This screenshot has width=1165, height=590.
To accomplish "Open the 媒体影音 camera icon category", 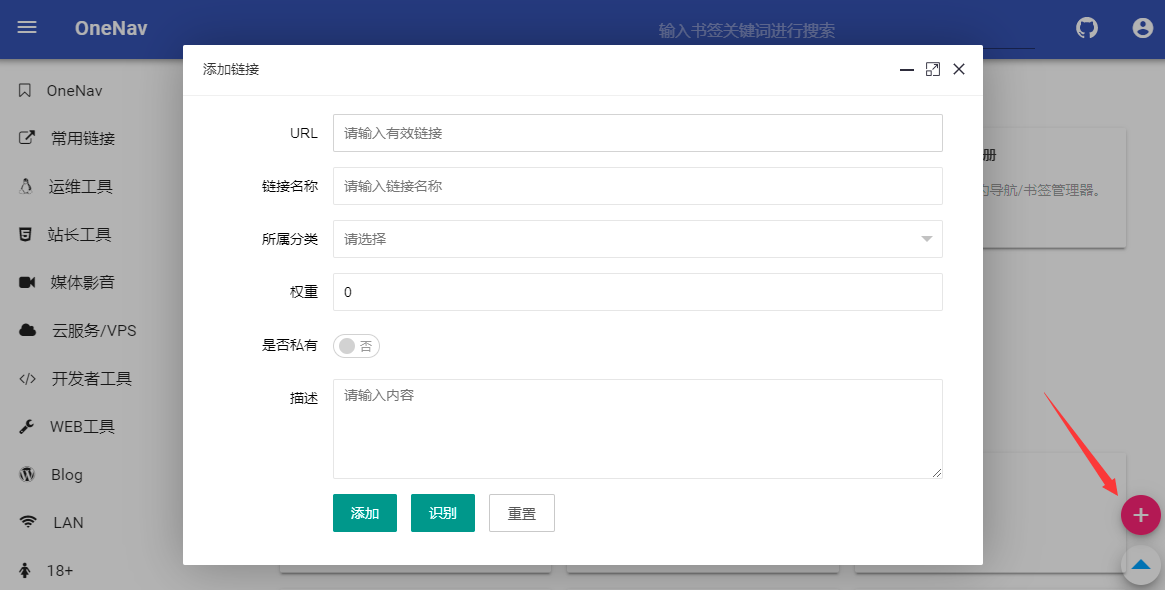I will (x=29, y=282).
